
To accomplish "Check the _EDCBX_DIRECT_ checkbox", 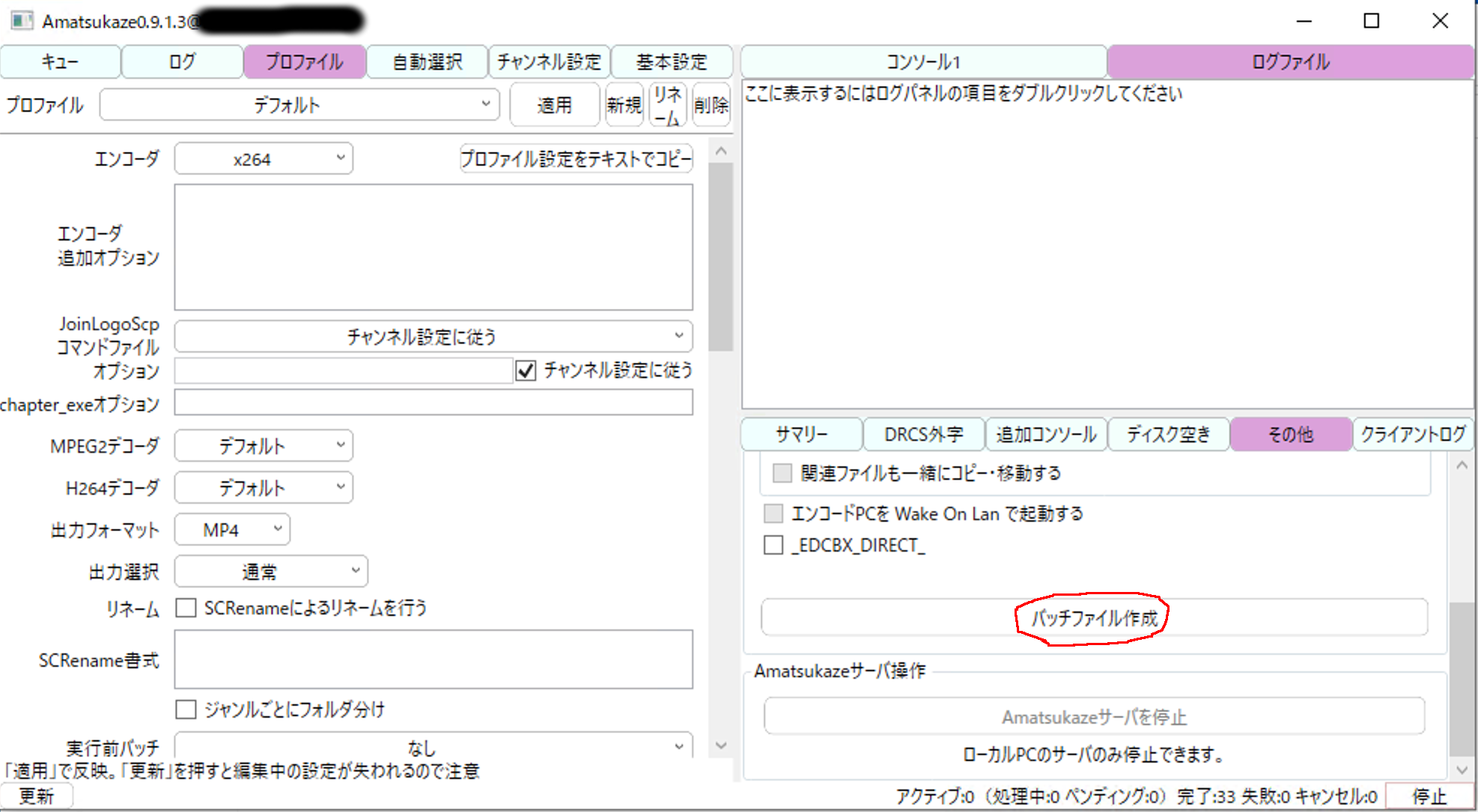I will pos(773,545).
